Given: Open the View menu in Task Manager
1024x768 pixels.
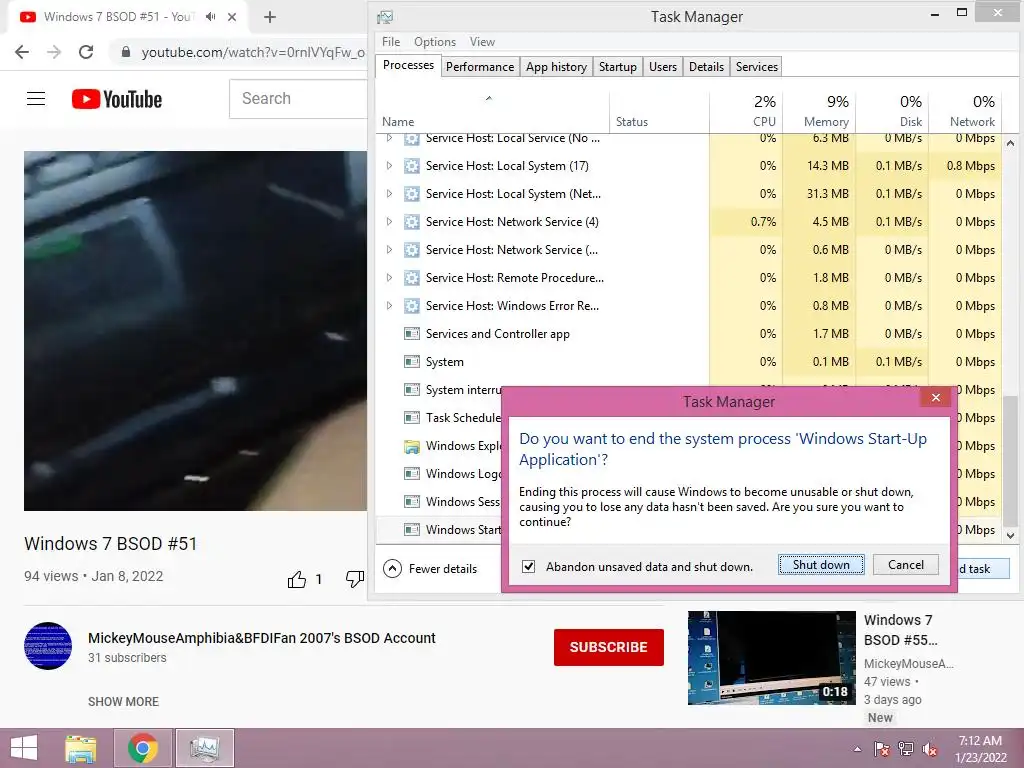Looking at the screenshot, I should click(482, 42).
